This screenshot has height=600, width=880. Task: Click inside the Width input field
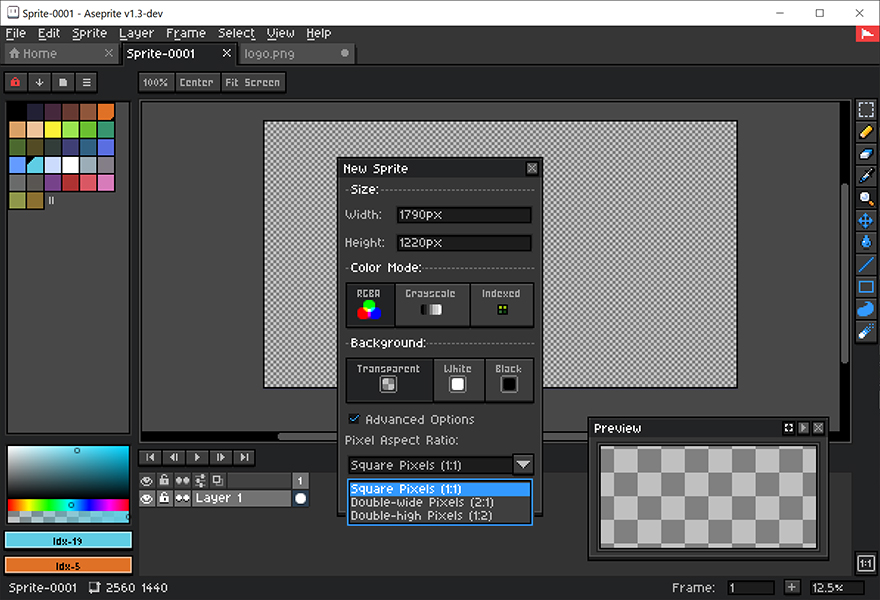point(463,214)
